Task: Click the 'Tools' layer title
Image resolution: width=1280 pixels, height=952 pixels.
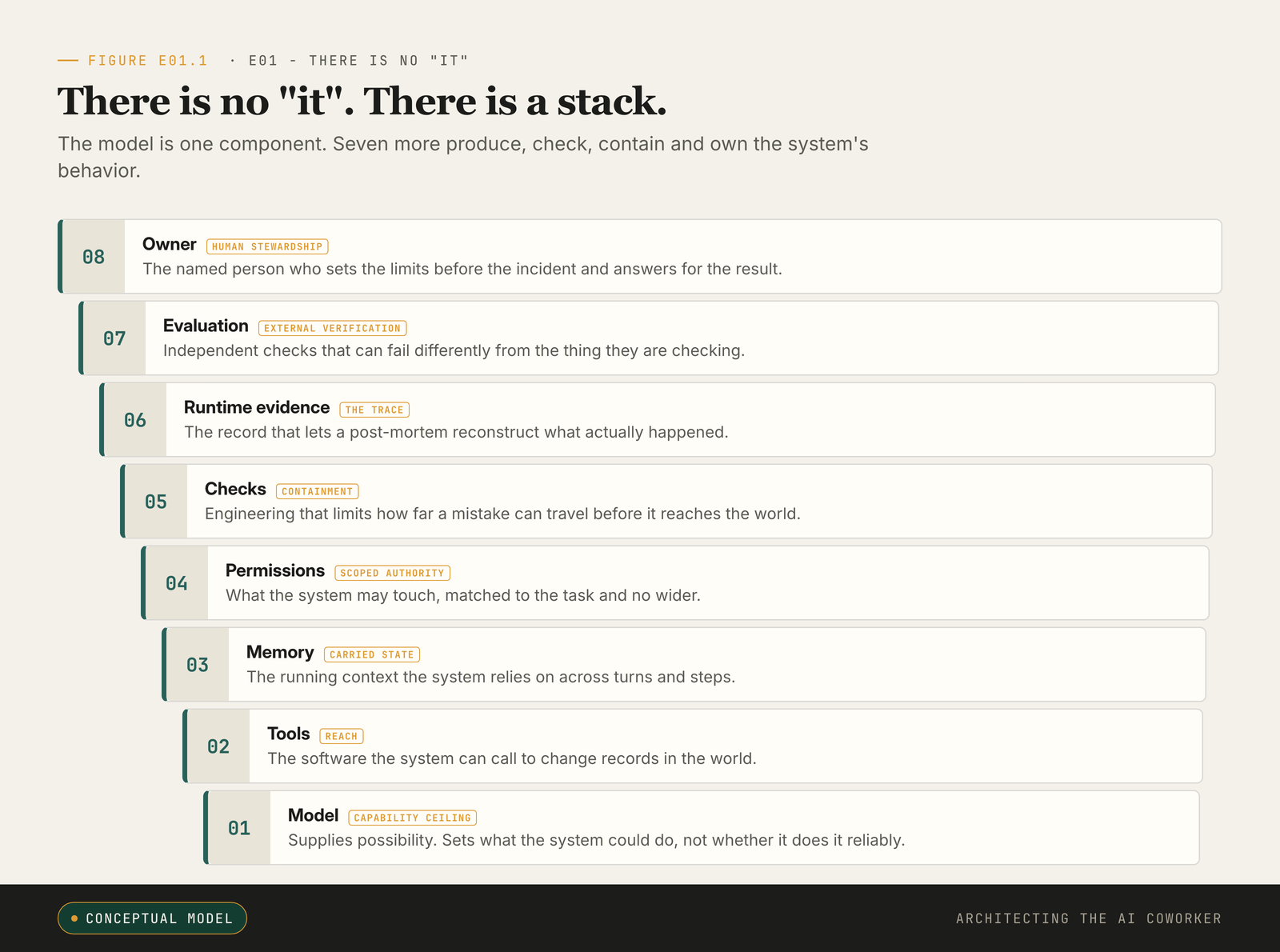Action: [x=289, y=734]
